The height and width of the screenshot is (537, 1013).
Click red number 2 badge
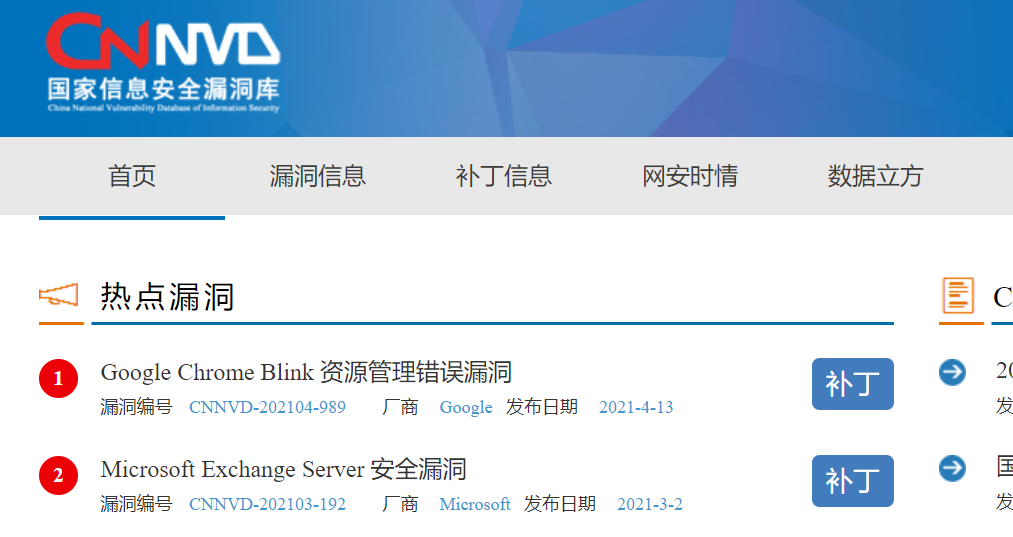click(58, 475)
